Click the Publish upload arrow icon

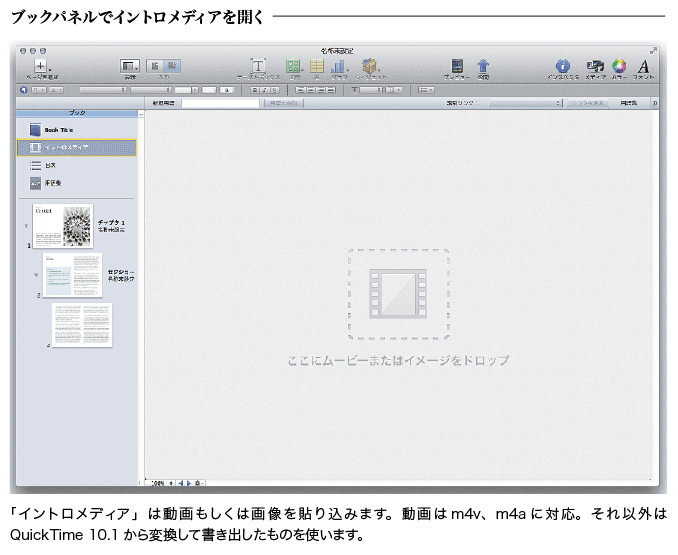pyautogui.click(x=483, y=66)
